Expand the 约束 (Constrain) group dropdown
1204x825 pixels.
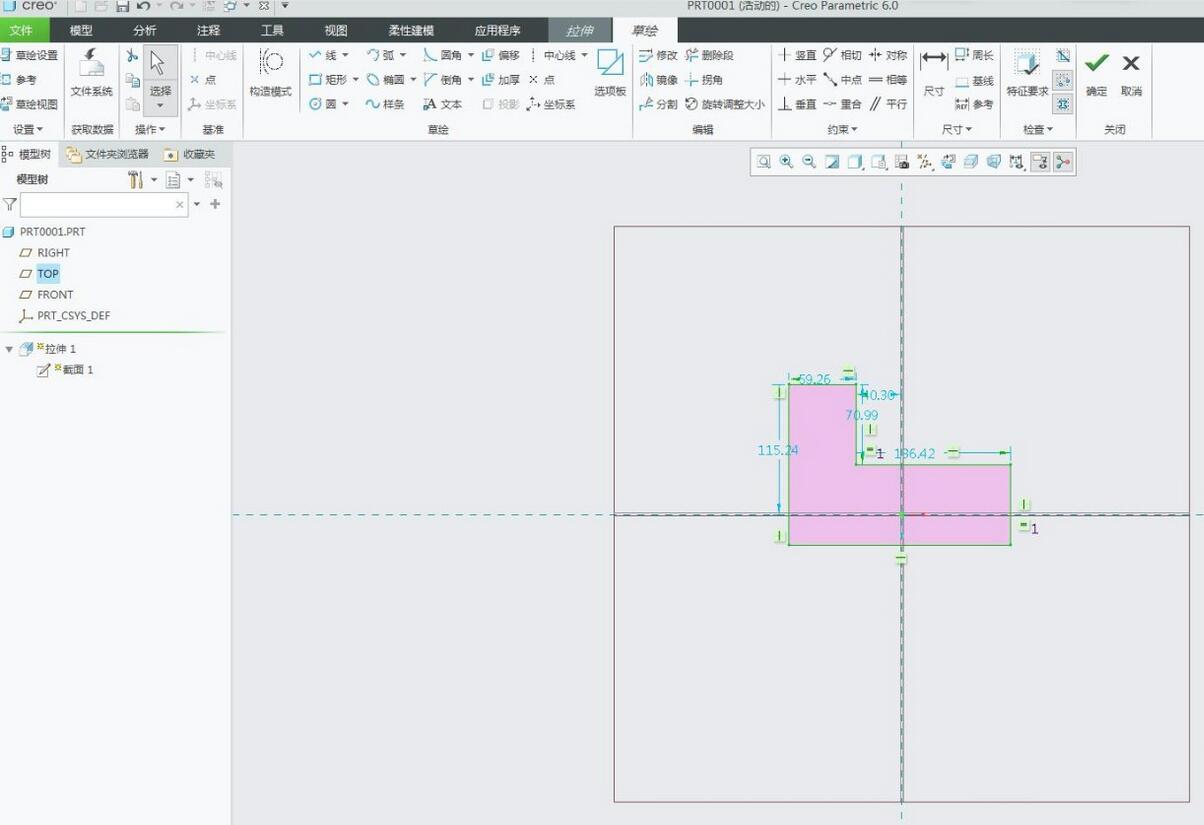click(842, 130)
